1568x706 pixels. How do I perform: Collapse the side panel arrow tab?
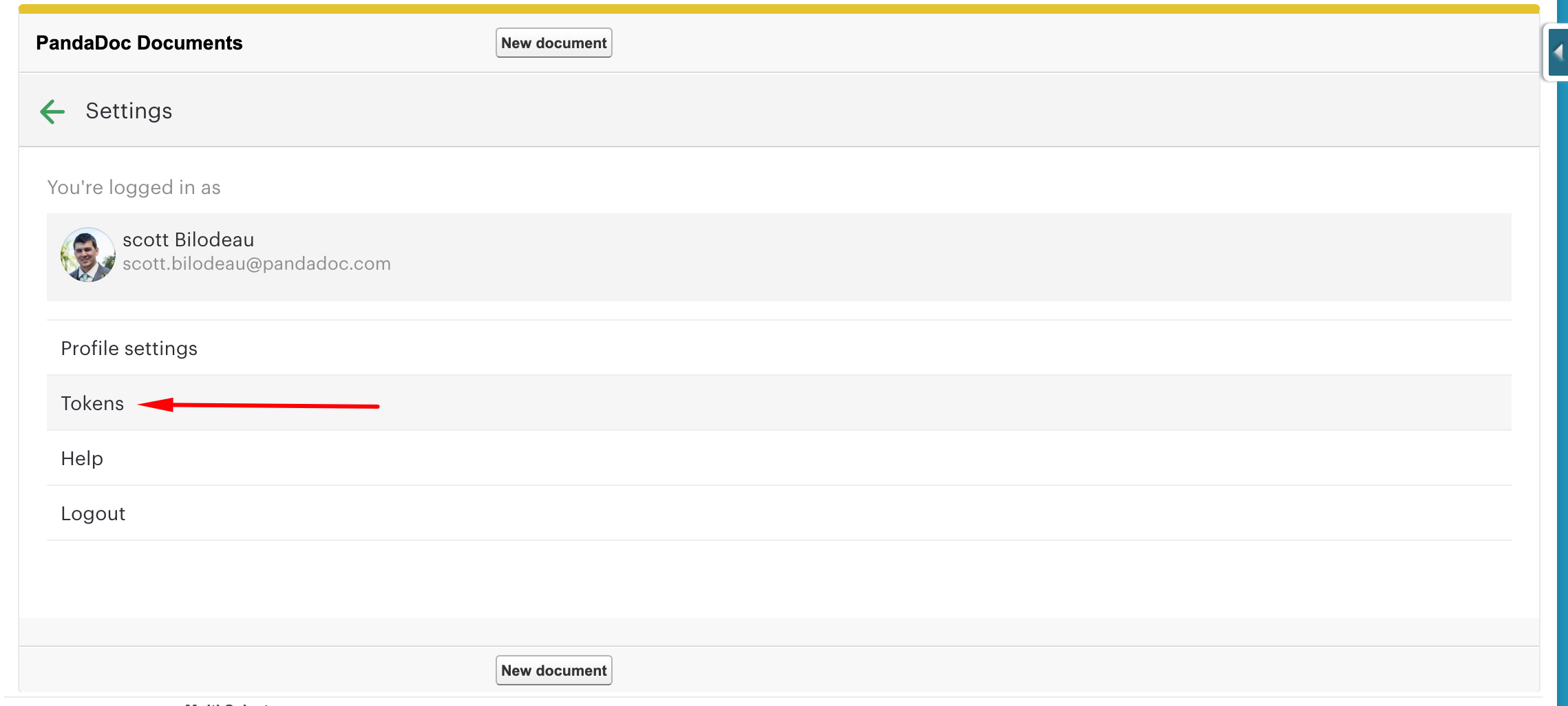[x=1558, y=52]
